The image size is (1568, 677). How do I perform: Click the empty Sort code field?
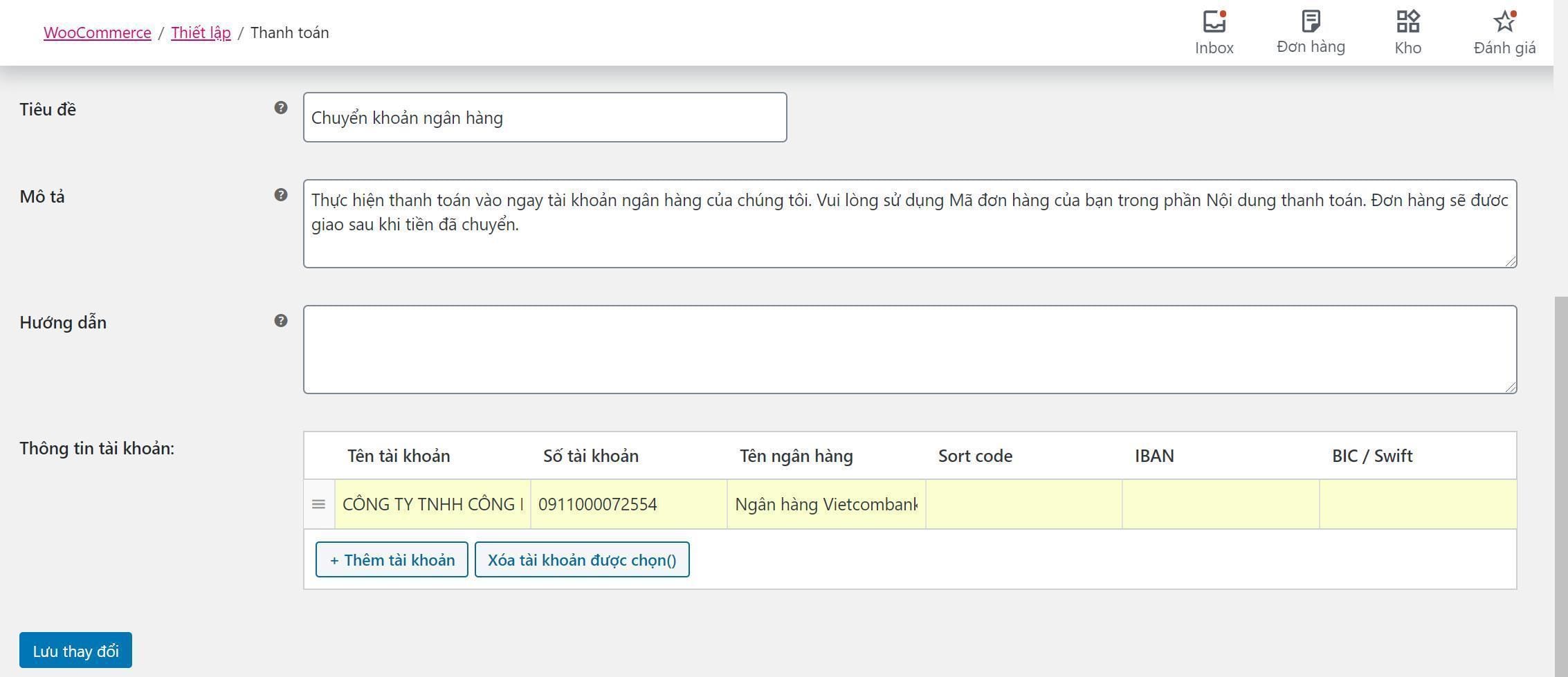(1023, 504)
